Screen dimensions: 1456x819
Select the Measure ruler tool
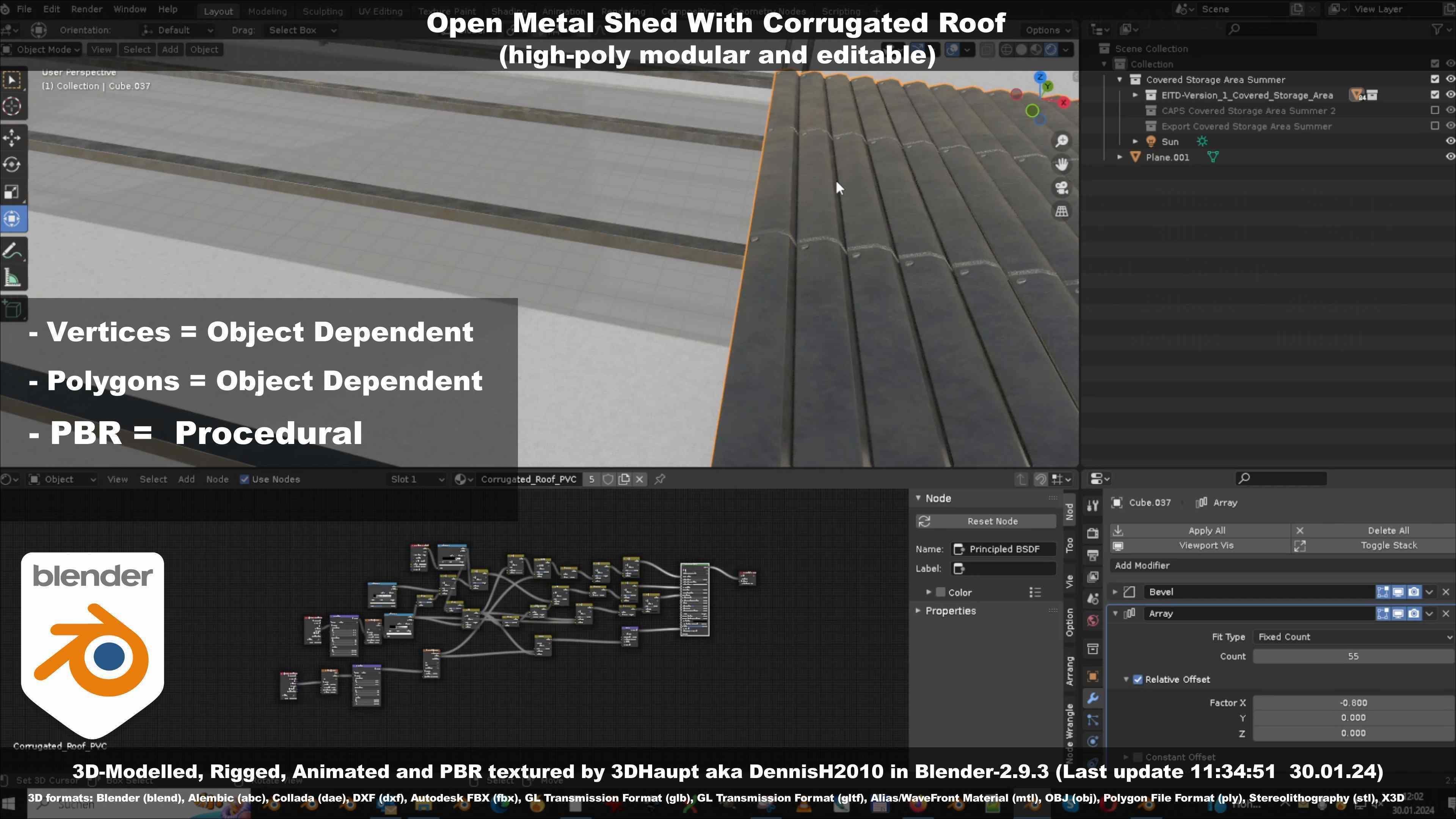click(x=13, y=278)
